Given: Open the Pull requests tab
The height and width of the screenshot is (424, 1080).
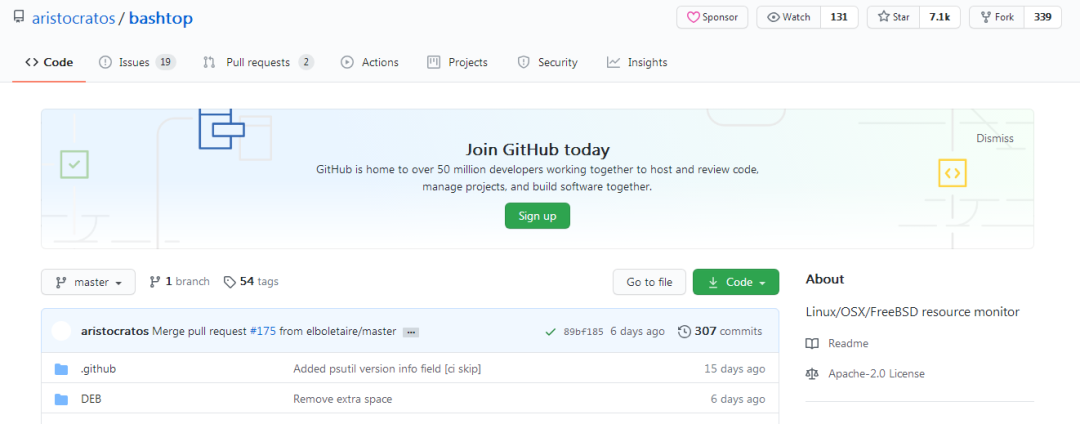Looking at the screenshot, I should pyautogui.click(x=258, y=62).
